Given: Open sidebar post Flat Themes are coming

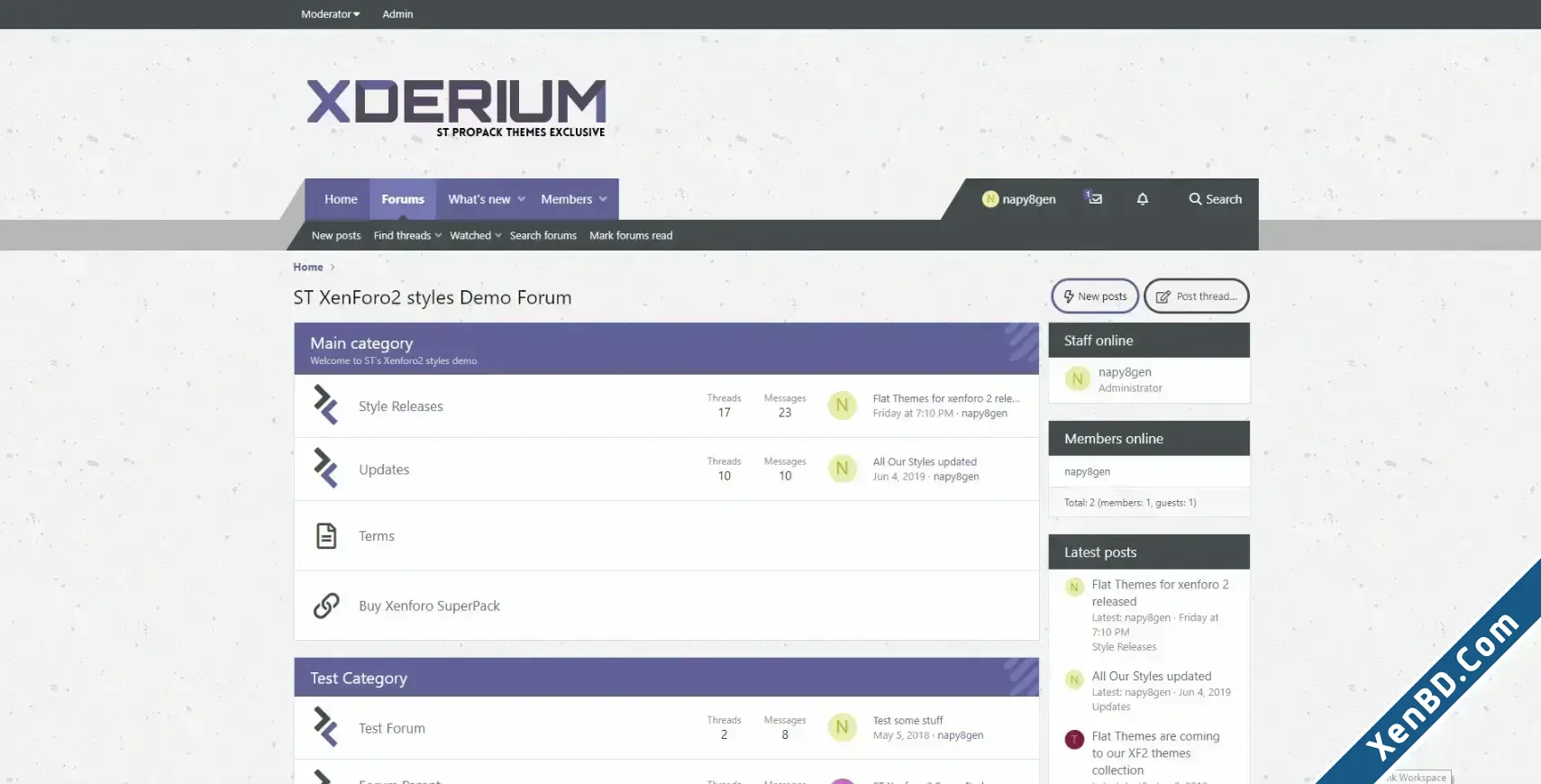Looking at the screenshot, I should pos(1155,753).
